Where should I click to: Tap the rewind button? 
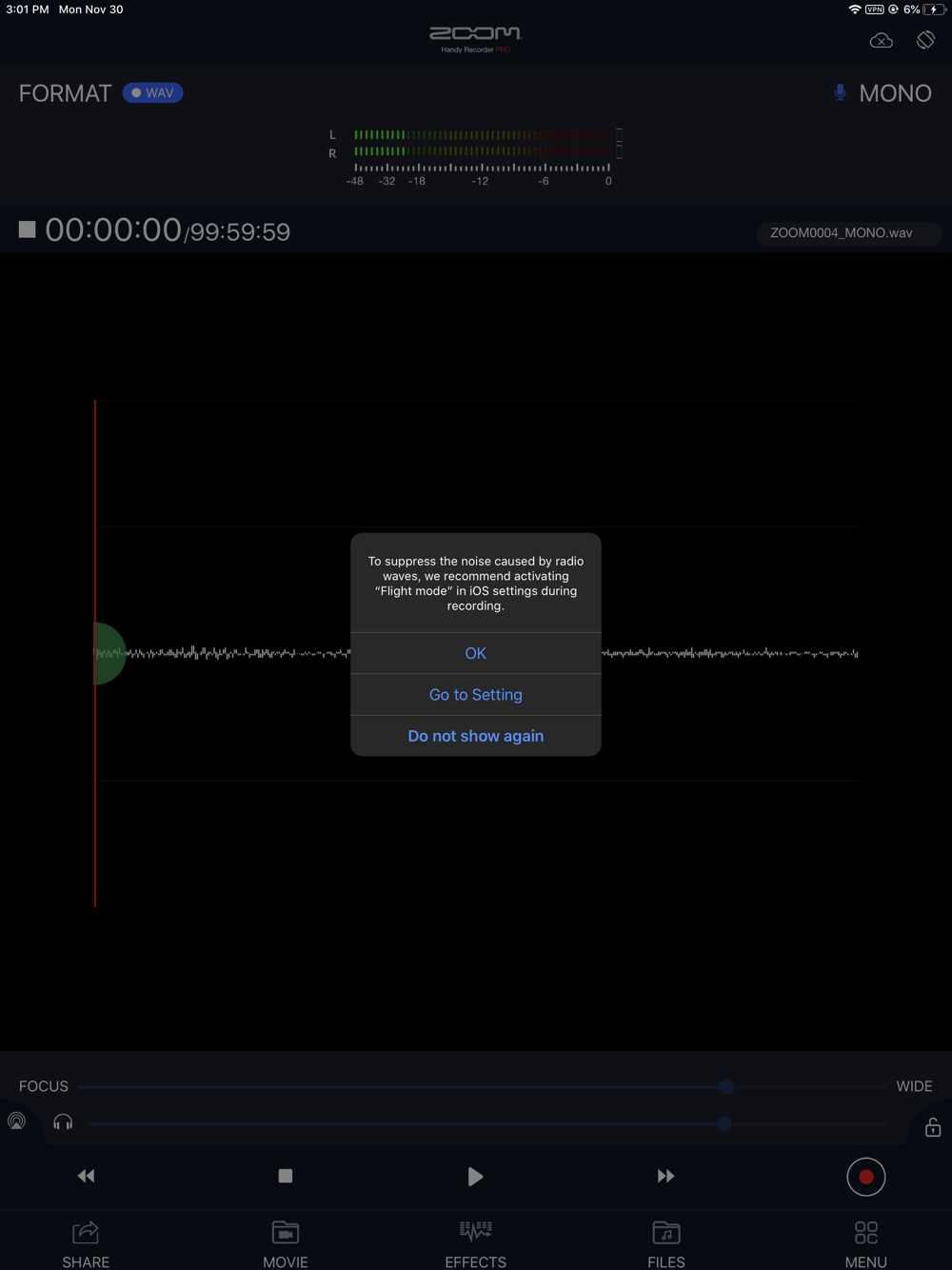pos(86,1176)
